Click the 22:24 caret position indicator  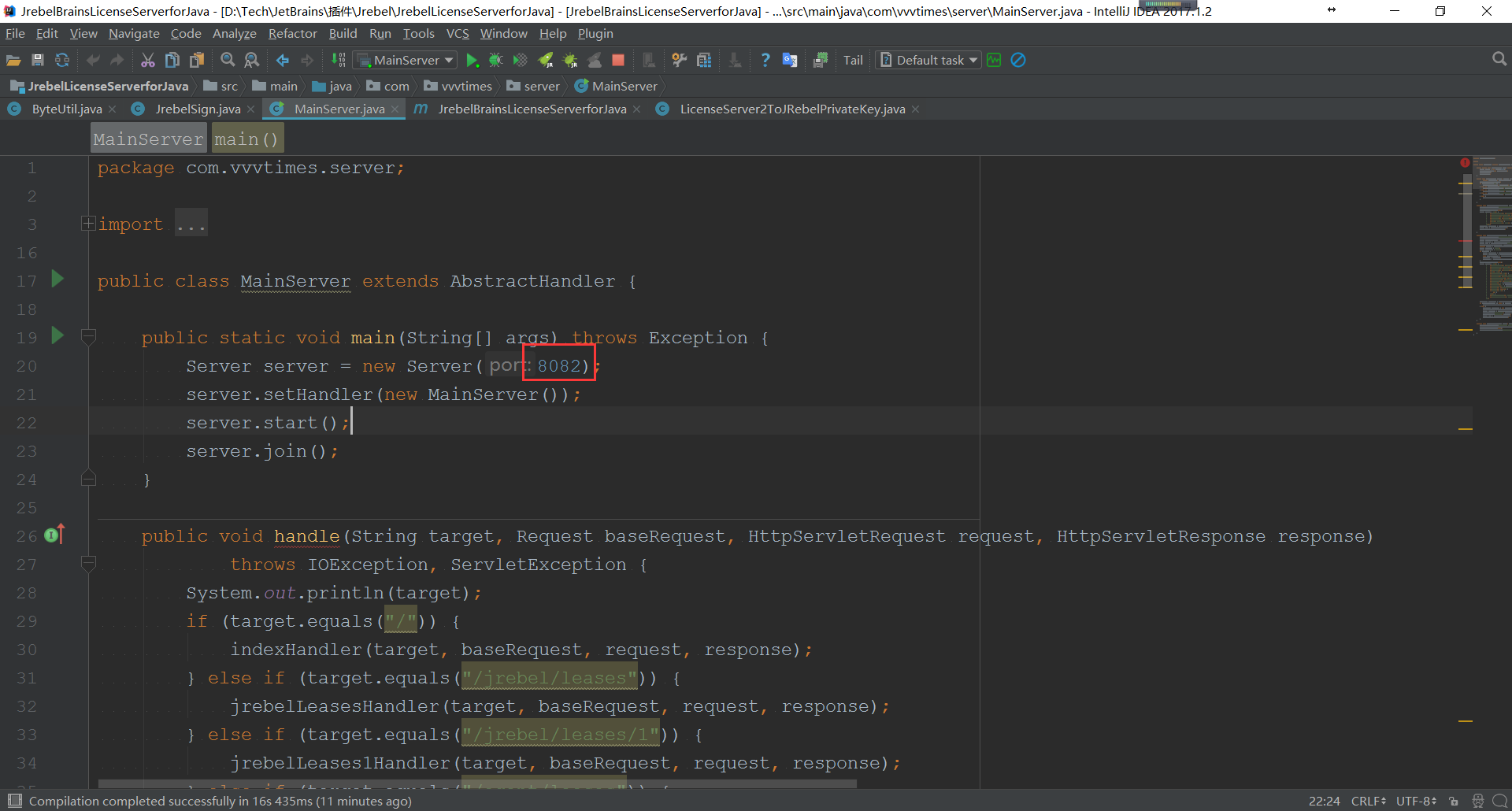[1324, 802]
